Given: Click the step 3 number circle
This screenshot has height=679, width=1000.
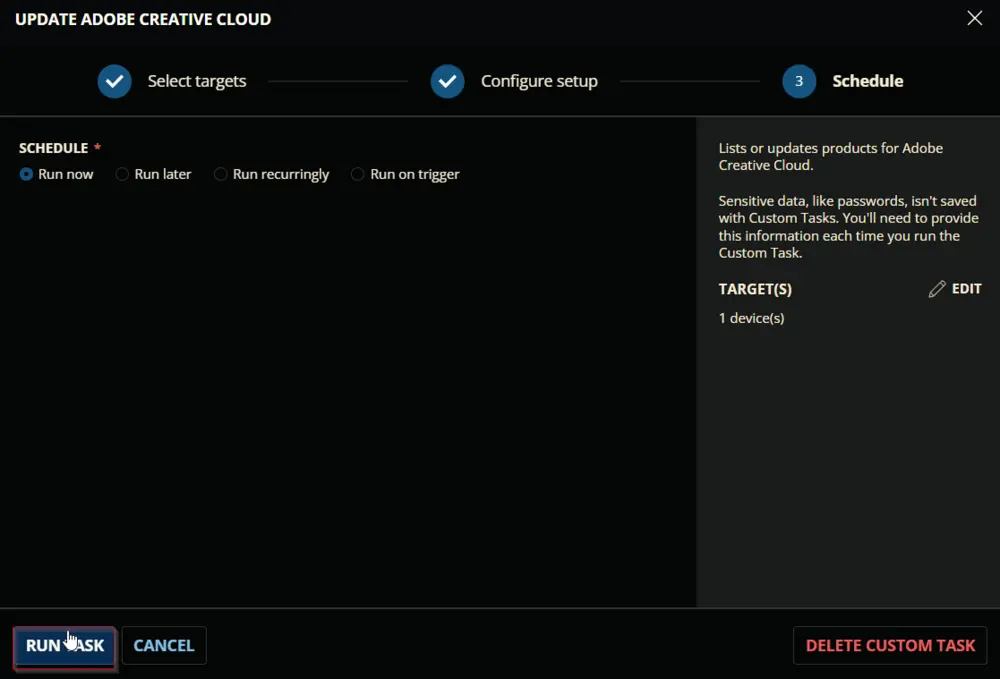Looking at the screenshot, I should [x=799, y=81].
